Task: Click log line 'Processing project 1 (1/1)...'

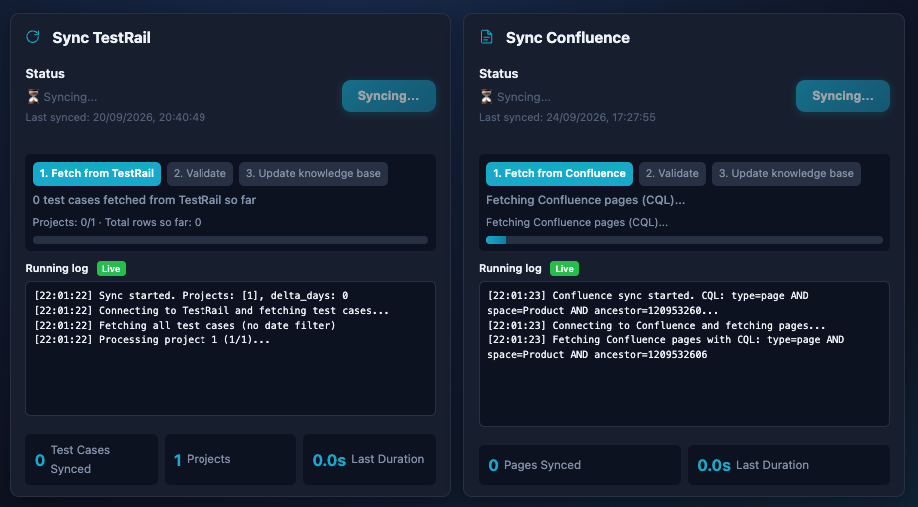Action: pyautogui.click(x=184, y=340)
